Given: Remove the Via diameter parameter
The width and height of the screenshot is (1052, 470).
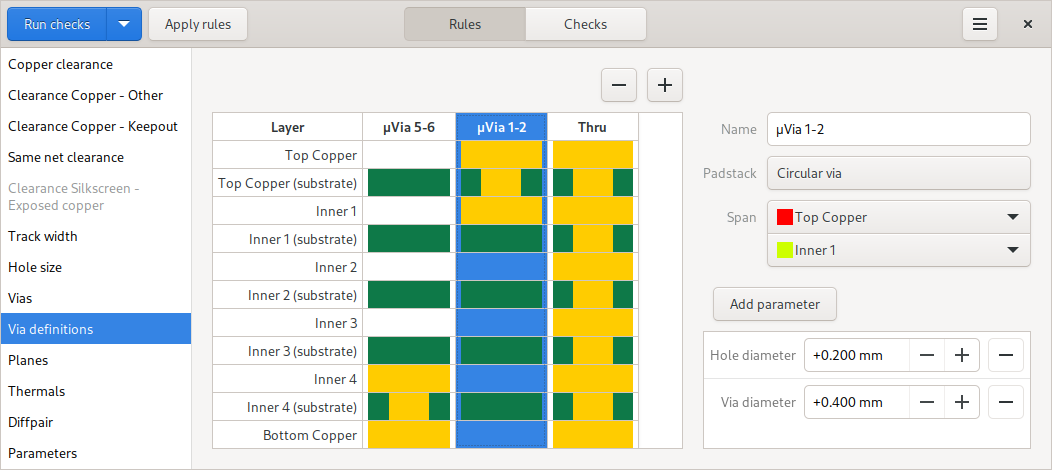Looking at the screenshot, I should click(x=1006, y=402).
